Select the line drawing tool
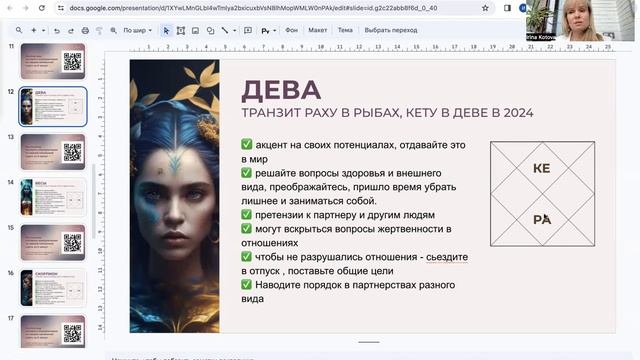Image resolution: width=640 pixels, height=360 pixels. (x=225, y=30)
